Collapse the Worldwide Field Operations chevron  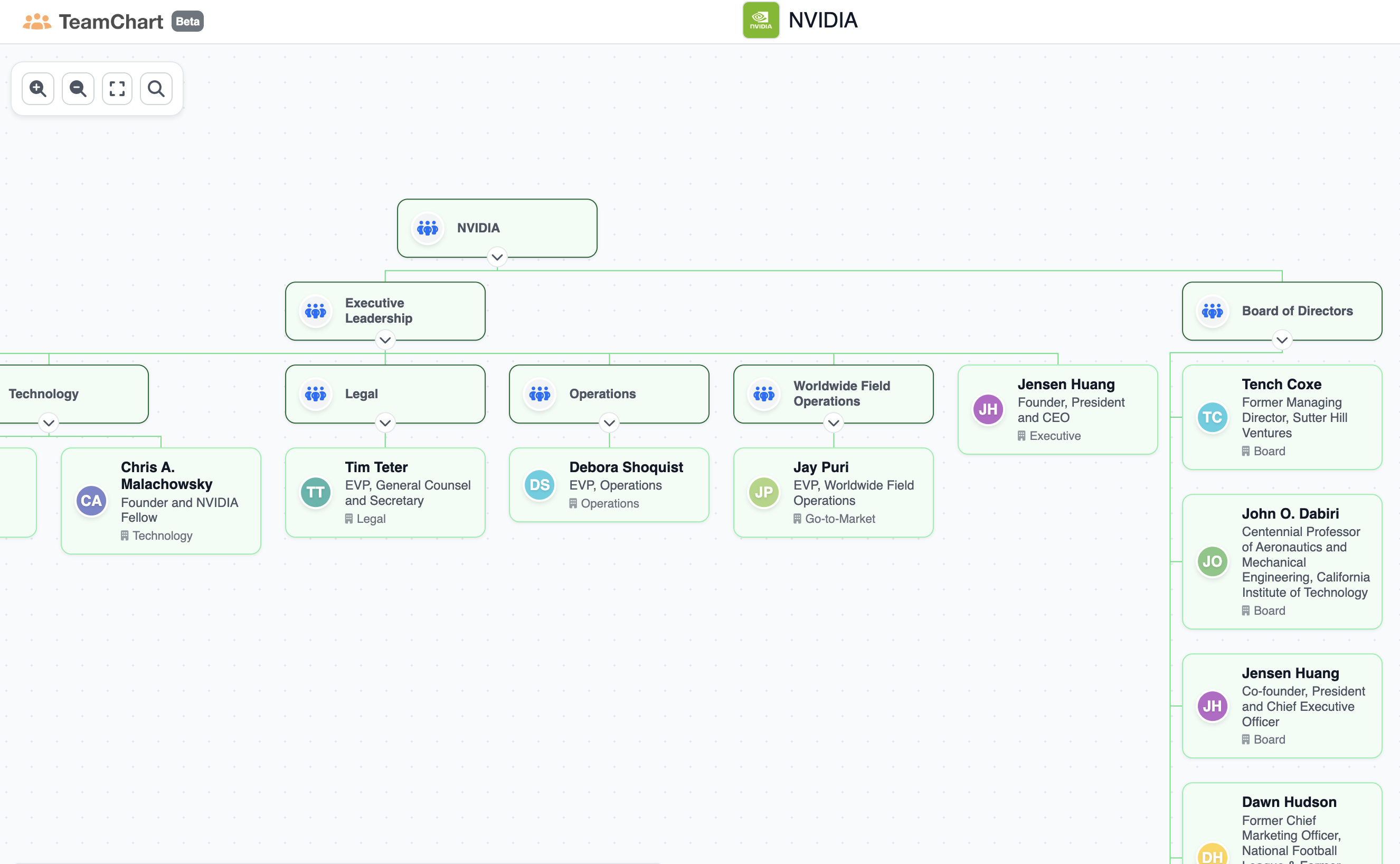834,423
